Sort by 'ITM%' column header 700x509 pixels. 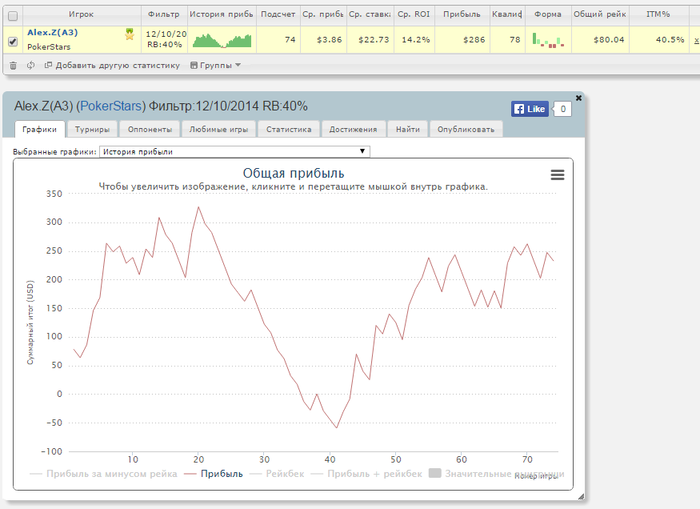coord(658,14)
